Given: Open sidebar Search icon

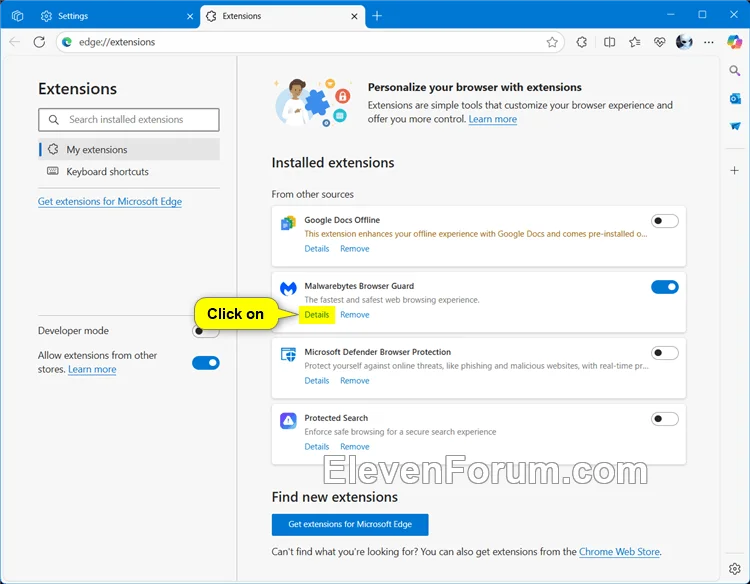Looking at the screenshot, I should click(x=735, y=71).
